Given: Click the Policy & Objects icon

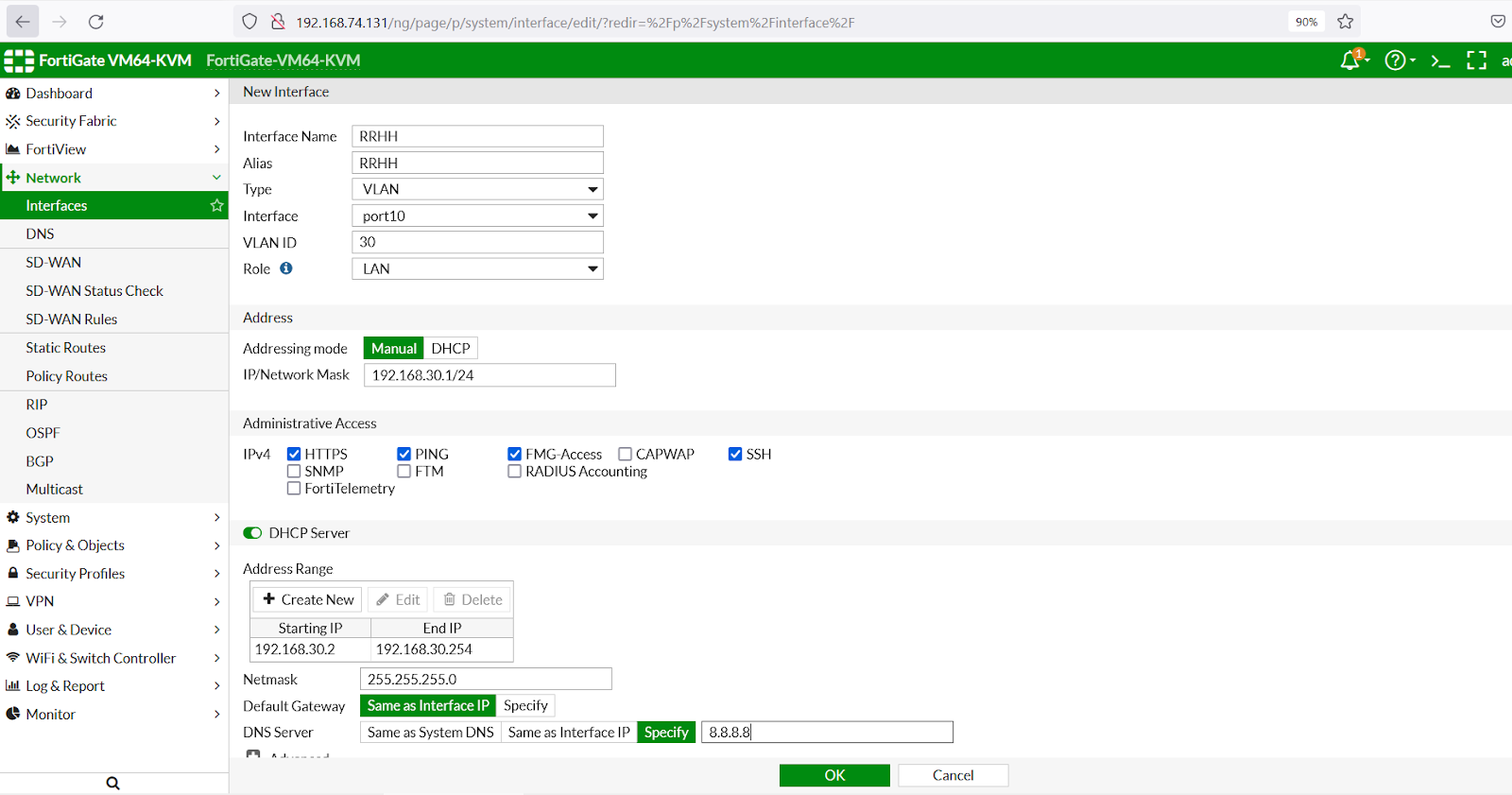Looking at the screenshot, I should pyautogui.click(x=13, y=545).
